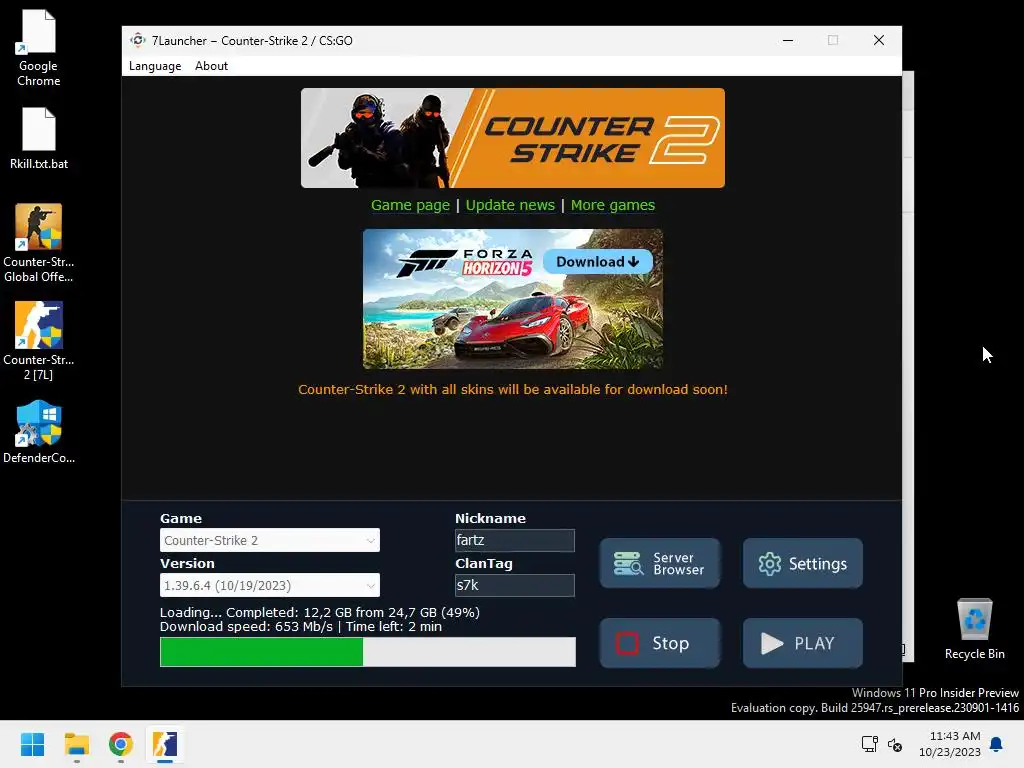Click the 7Launcher taskbar icon
1024x768 pixels.
pyautogui.click(x=165, y=744)
